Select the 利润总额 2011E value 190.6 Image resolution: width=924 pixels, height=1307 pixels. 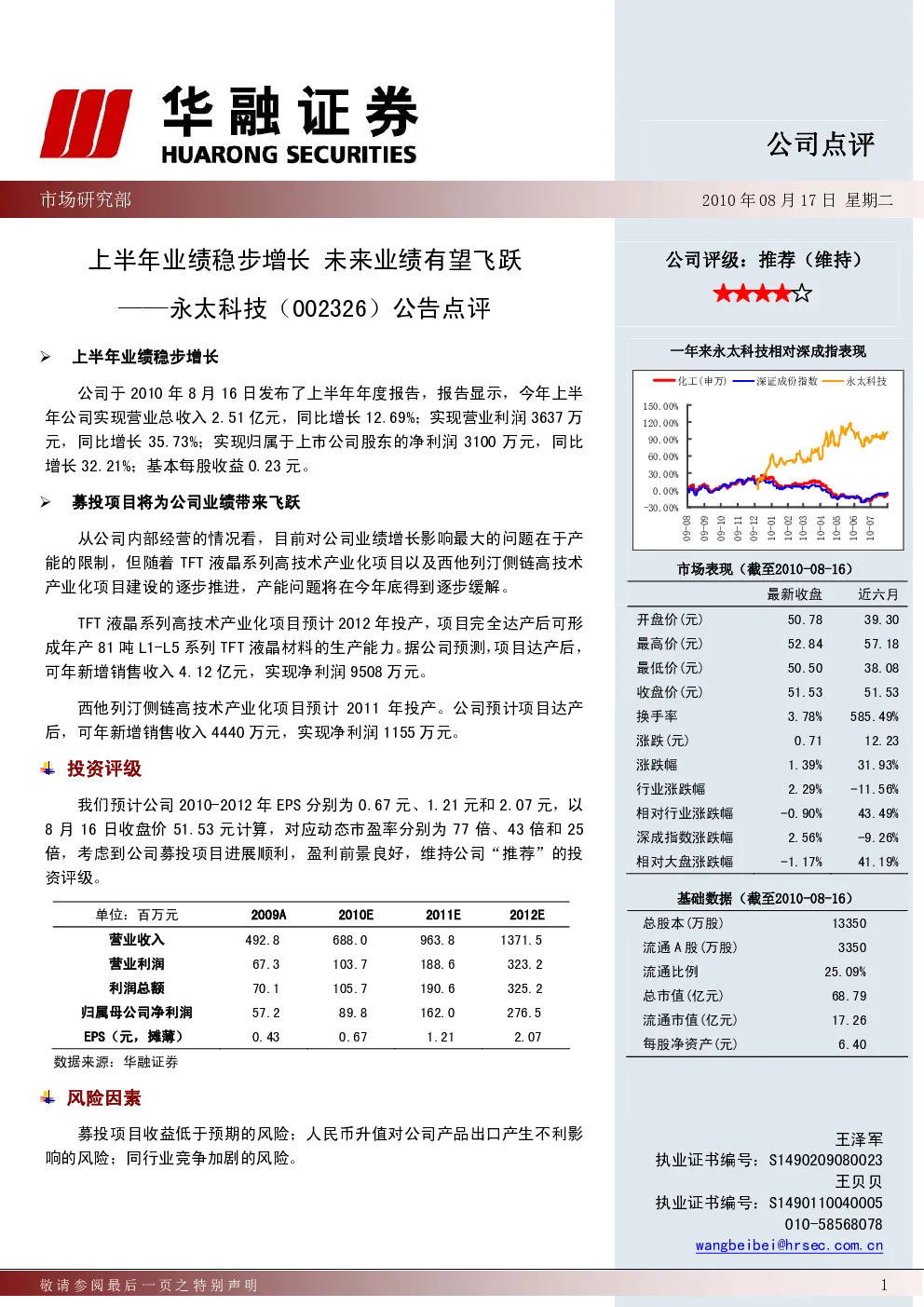tap(438, 988)
